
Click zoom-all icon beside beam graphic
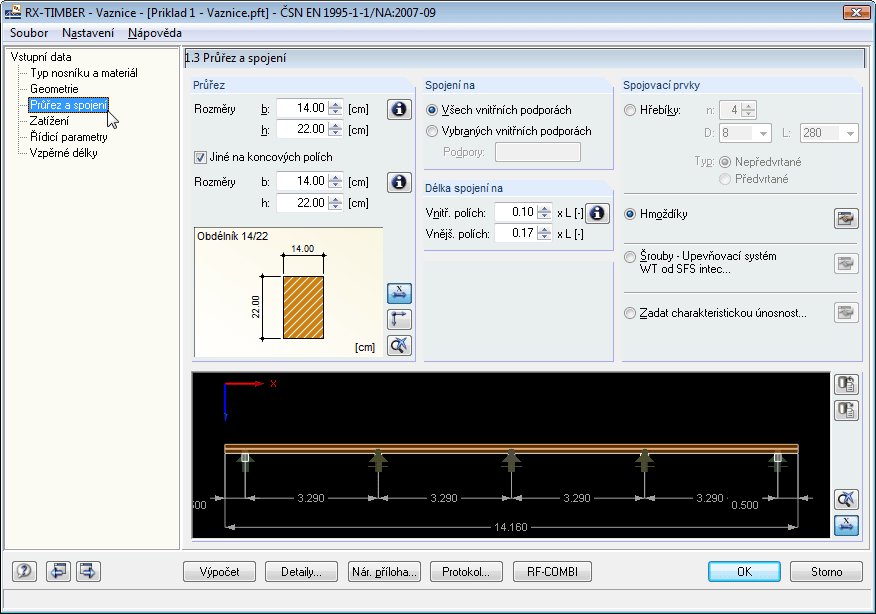846,499
